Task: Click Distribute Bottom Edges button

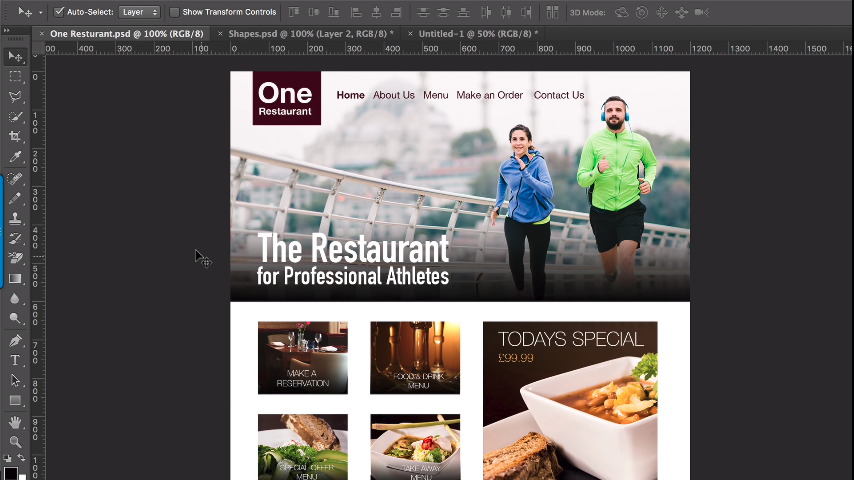Action: point(463,12)
